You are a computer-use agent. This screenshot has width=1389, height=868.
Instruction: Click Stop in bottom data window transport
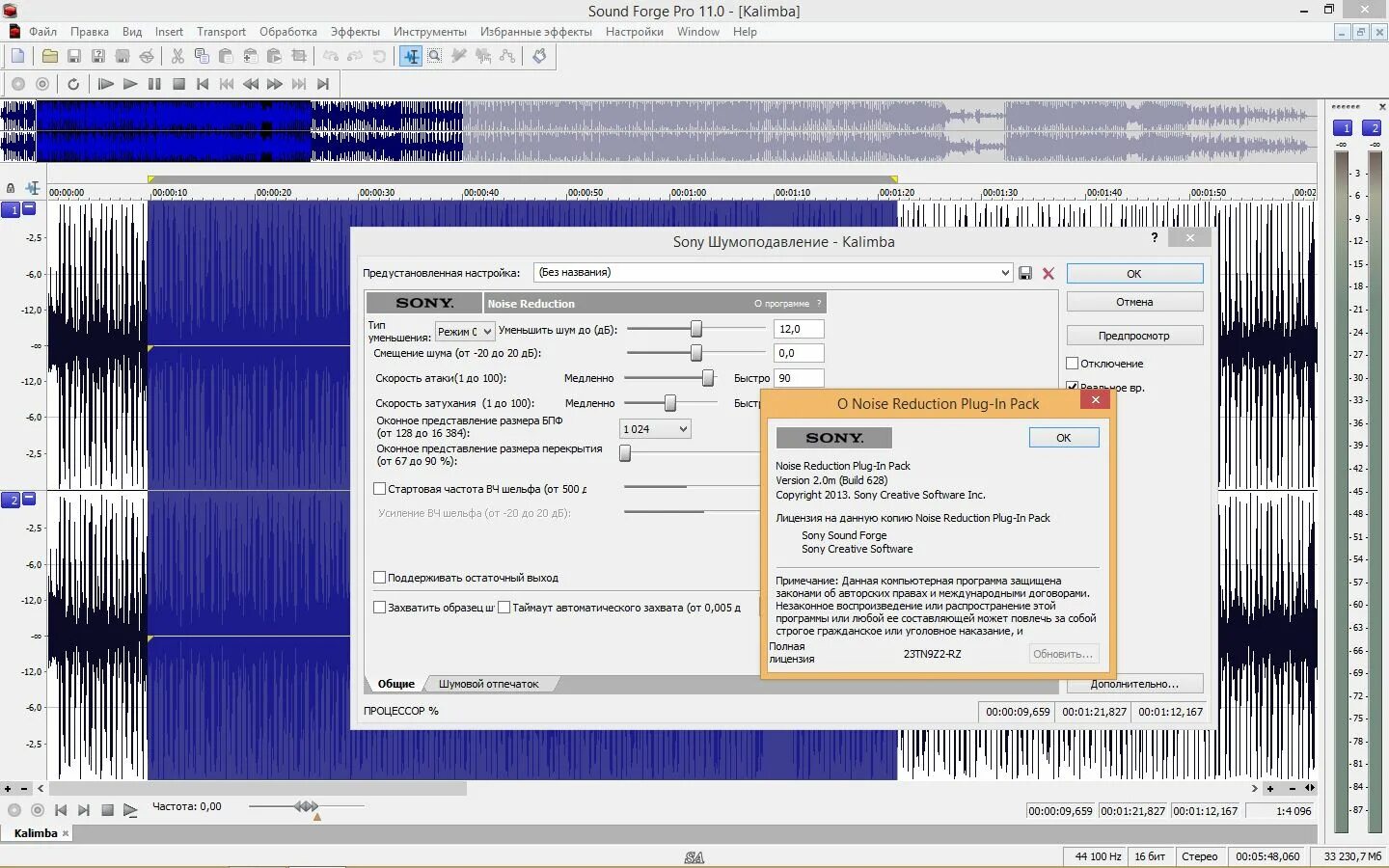pos(107,810)
